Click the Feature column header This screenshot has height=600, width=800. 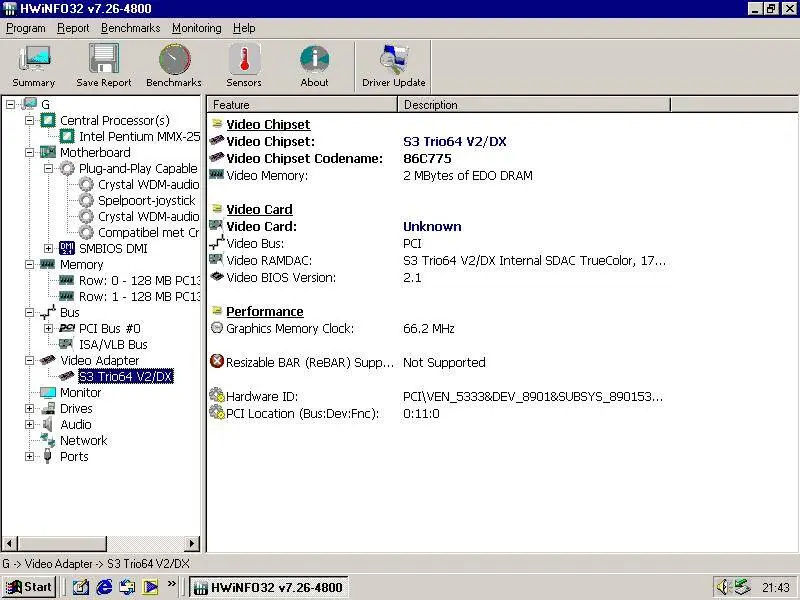pyautogui.click(x=302, y=105)
